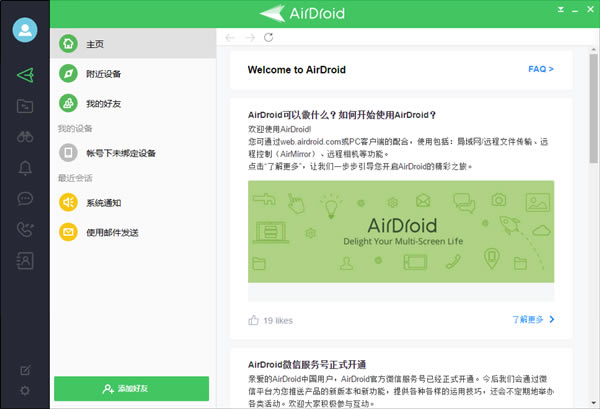Click the title bar dropdown menu arrow
The width and height of the screenshot is (600, 409).
click(x=561, y=10)
